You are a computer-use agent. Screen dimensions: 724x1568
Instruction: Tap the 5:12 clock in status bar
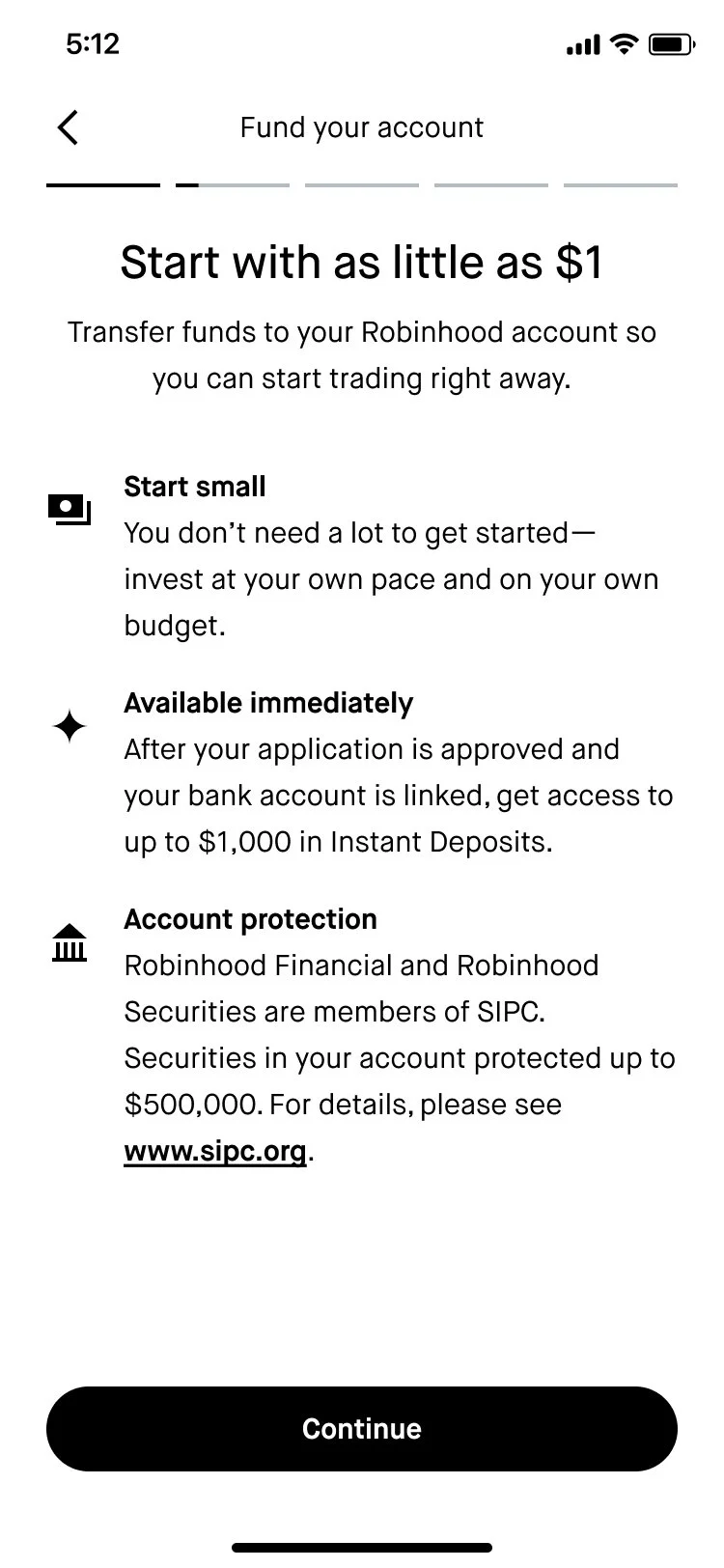(x=93, y=43)
